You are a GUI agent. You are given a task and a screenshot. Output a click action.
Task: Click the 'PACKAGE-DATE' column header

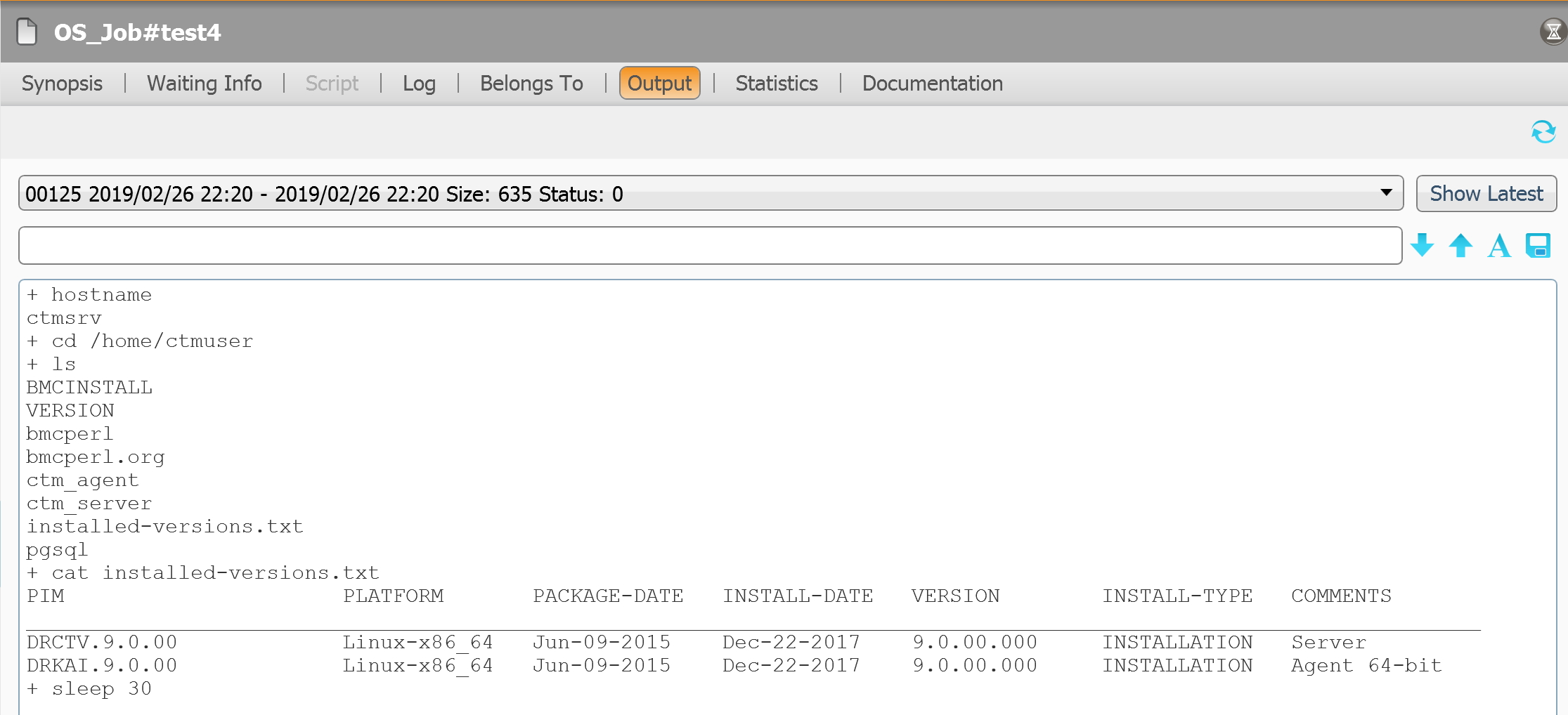point(608,596)
